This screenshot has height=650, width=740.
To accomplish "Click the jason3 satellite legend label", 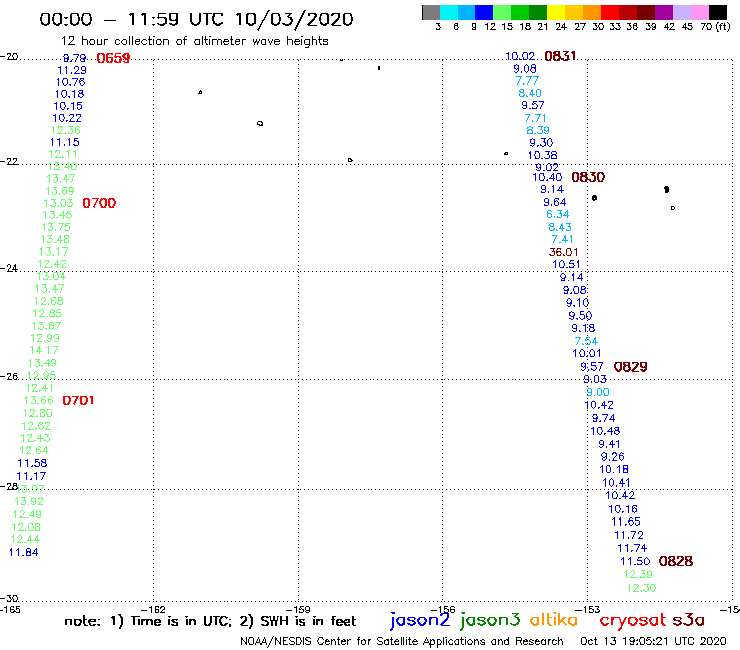I will (x=490, y=620).
